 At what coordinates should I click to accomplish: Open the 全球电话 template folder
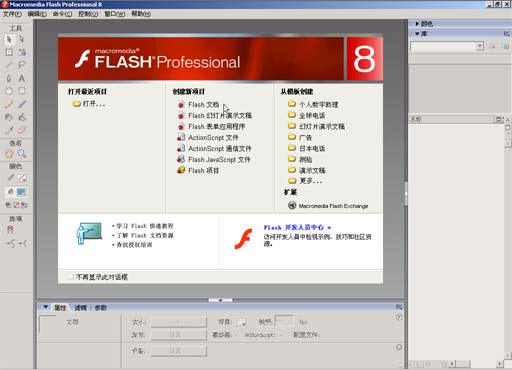coord(306,115)
